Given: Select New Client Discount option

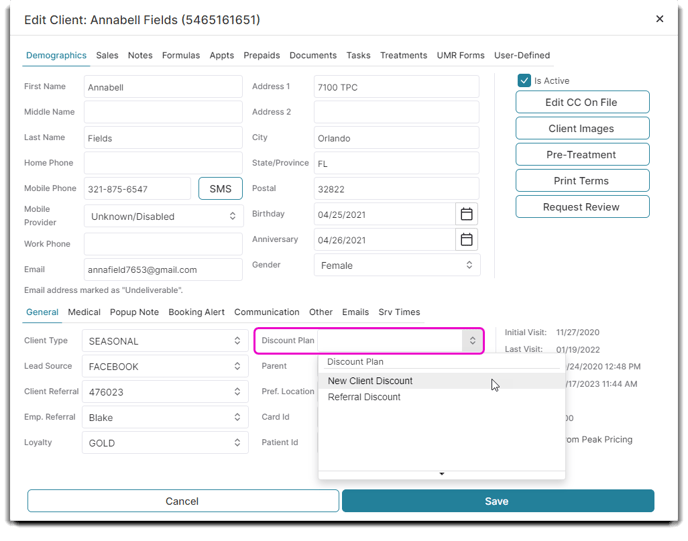Looking at the screenshot, I should point(442,381).
